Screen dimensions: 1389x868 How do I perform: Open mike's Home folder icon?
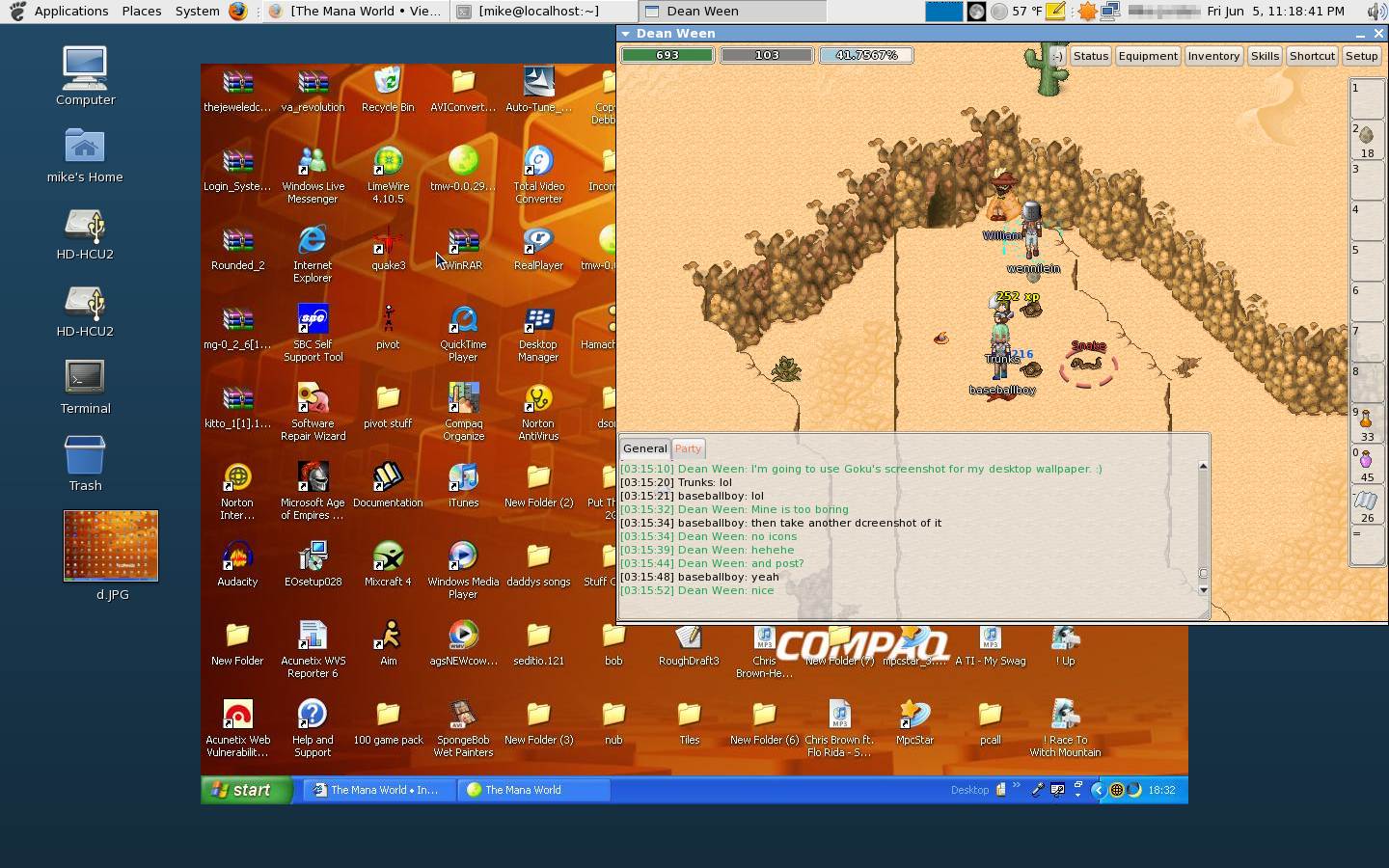pyautogui.click(x=85, y=155)
